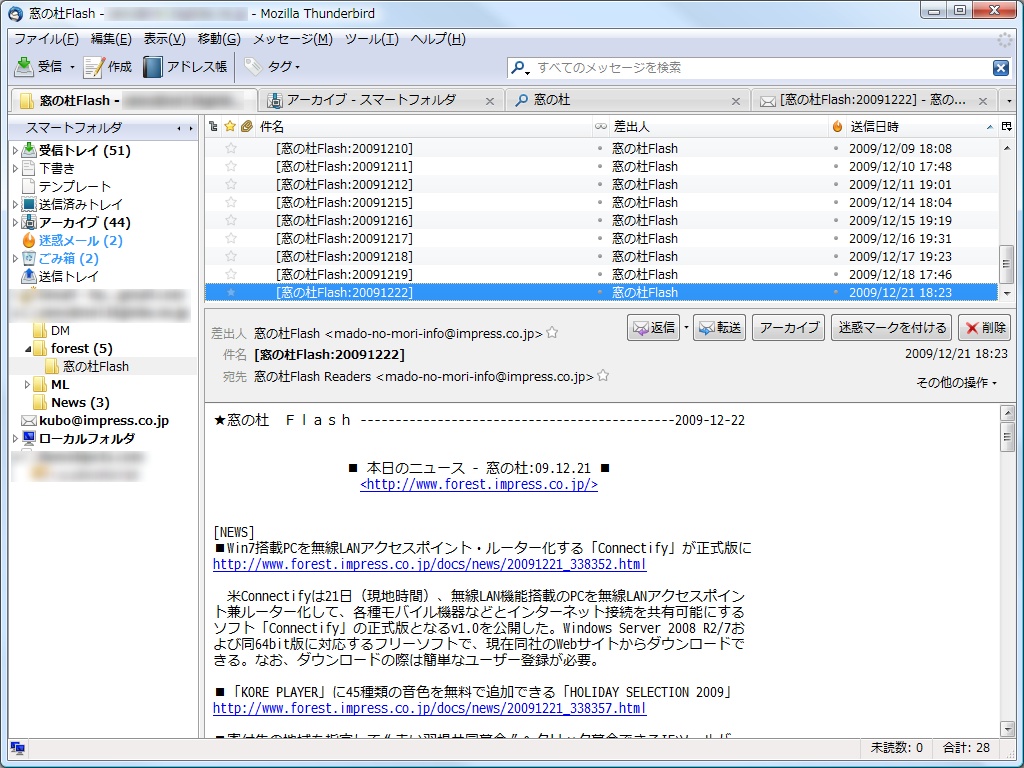The height and width of the screenshot is (768, 1024).
Task: Open the 移動 menu
Action: point(219,39)
